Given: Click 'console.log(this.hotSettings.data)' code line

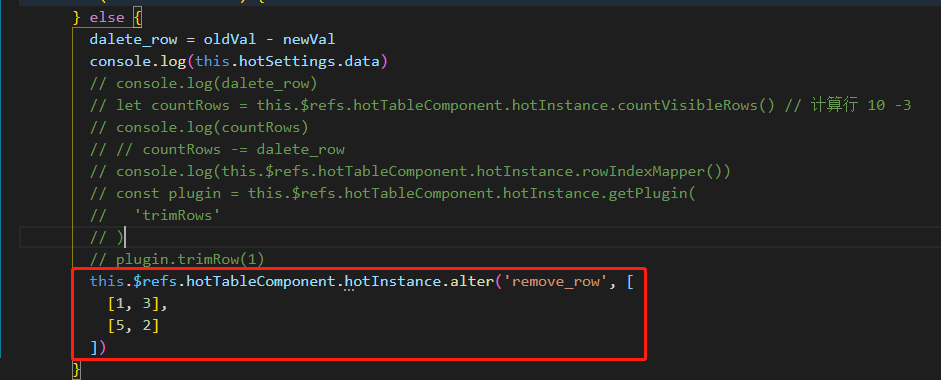Looking at the screenshot, I should [239, 61].
